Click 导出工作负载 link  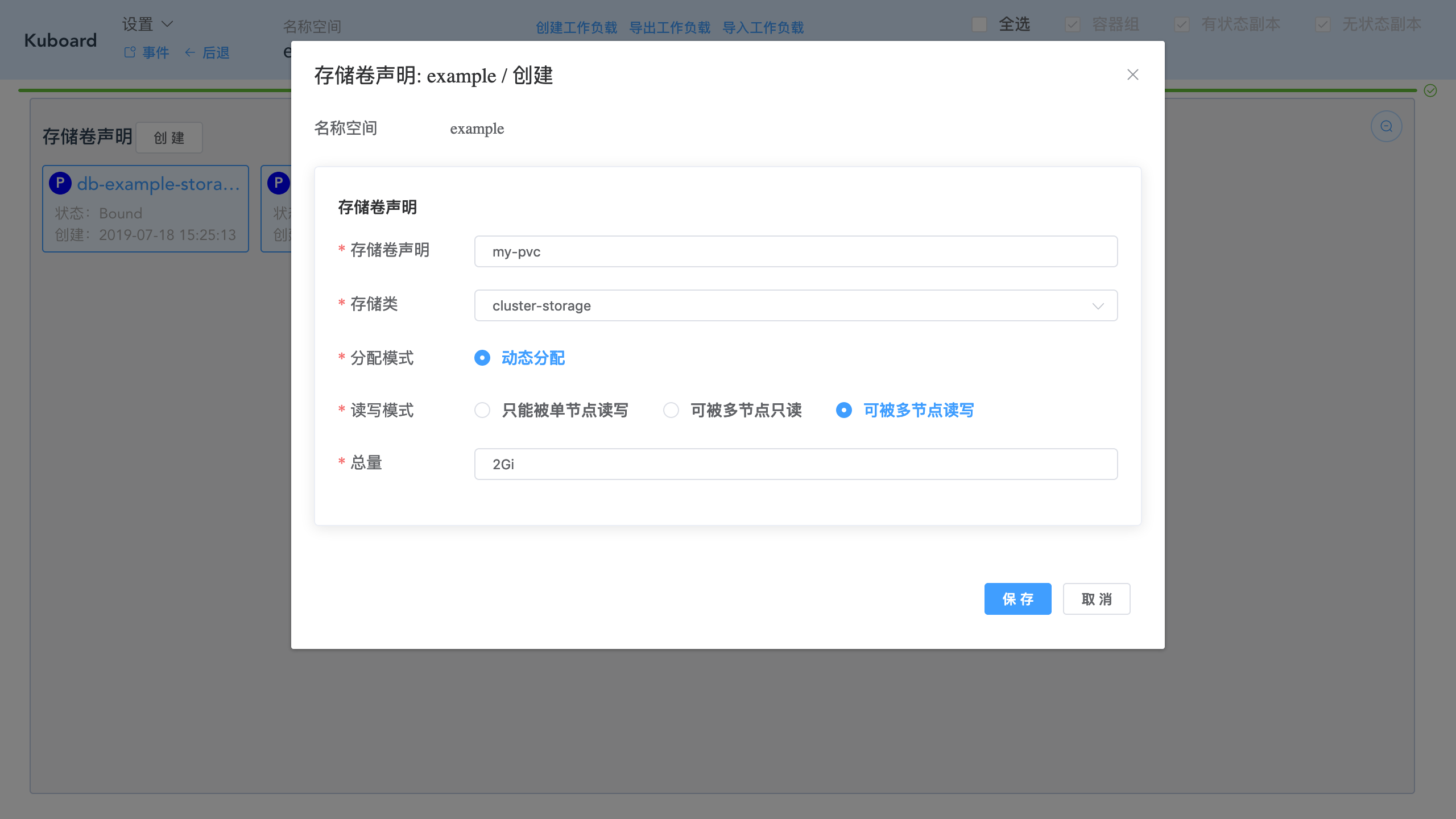(669, 27)
